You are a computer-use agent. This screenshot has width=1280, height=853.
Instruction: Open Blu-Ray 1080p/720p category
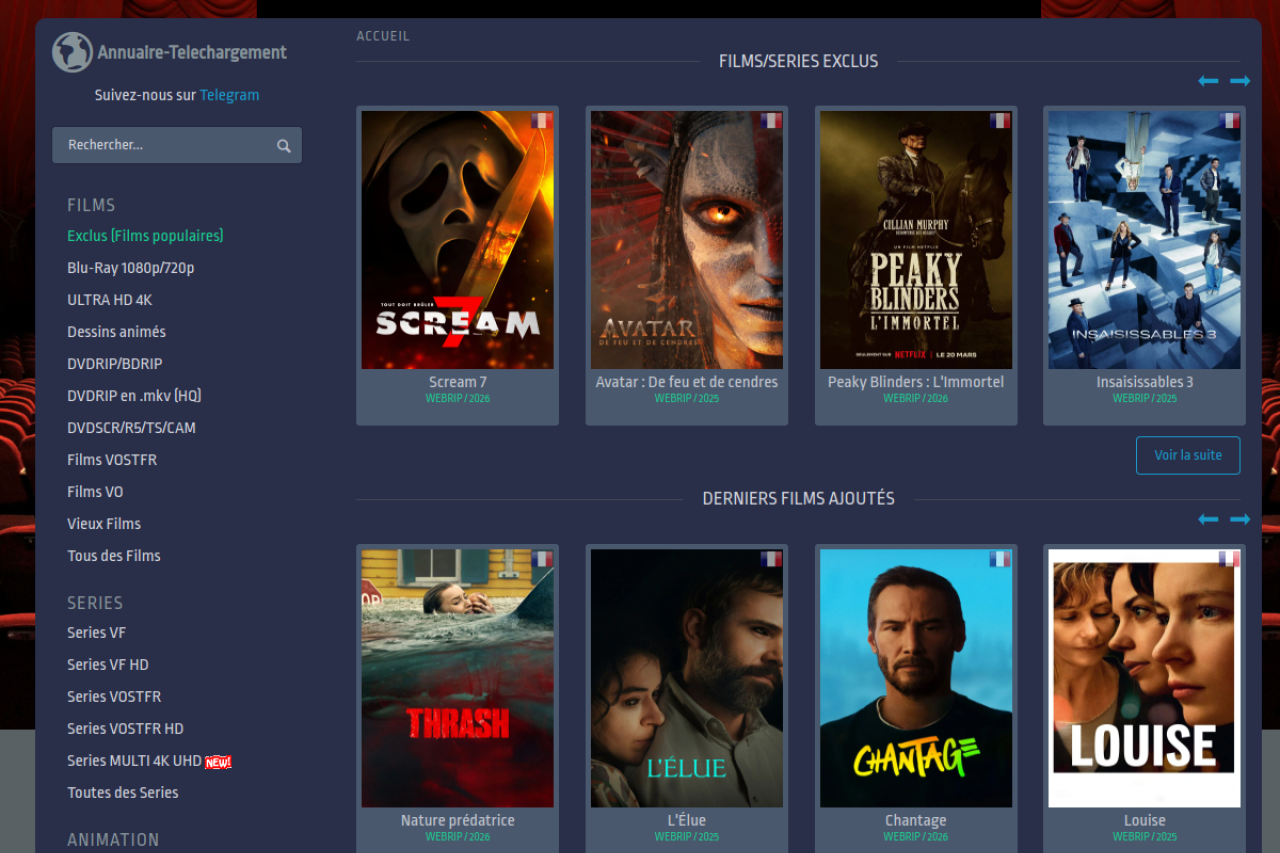(130, 268)
